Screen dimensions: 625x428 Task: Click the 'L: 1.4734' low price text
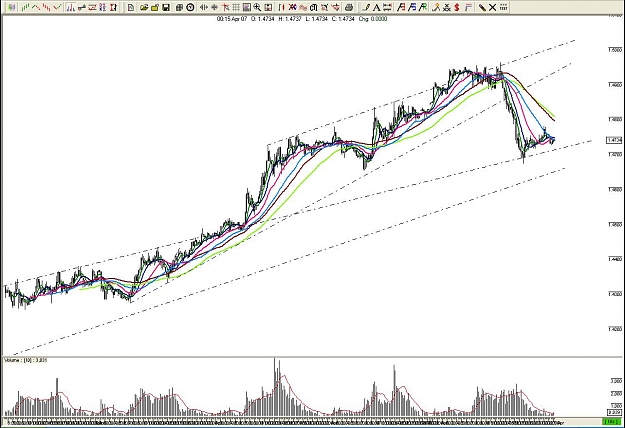[316, 19]
